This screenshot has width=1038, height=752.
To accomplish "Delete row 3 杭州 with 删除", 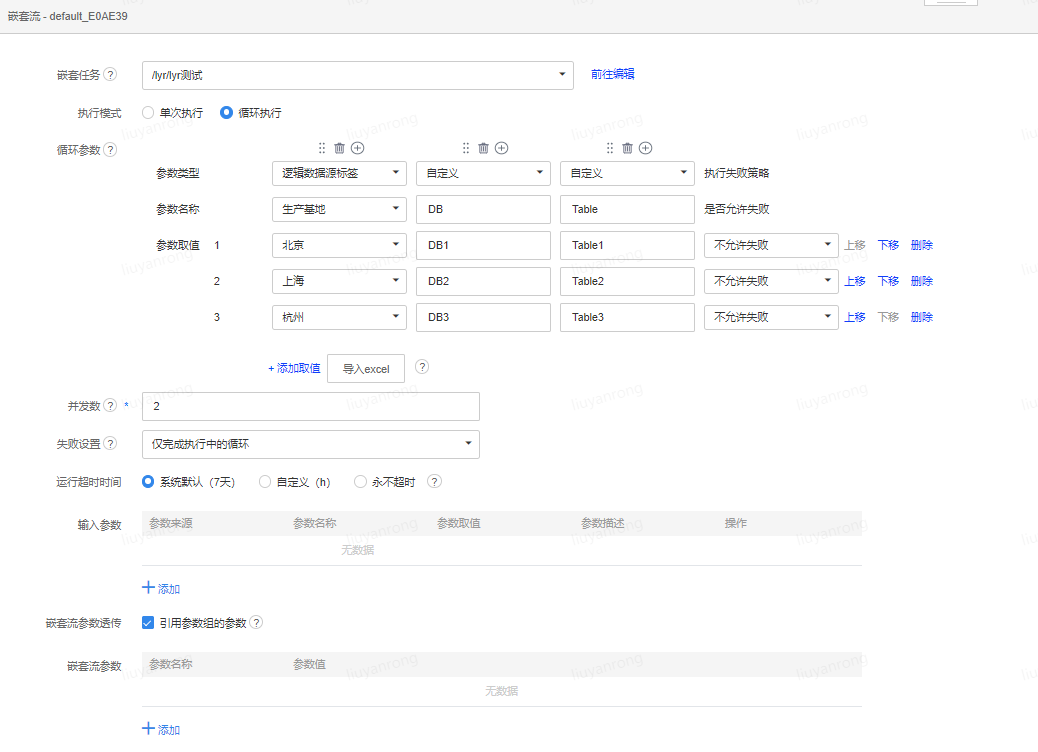I will 921,317.
